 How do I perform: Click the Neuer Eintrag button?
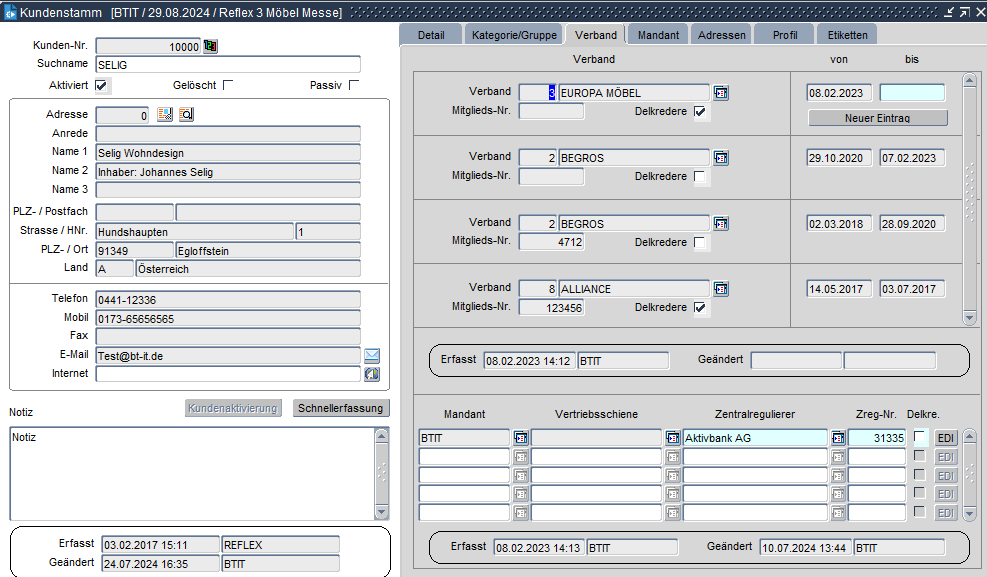(877, 118)
